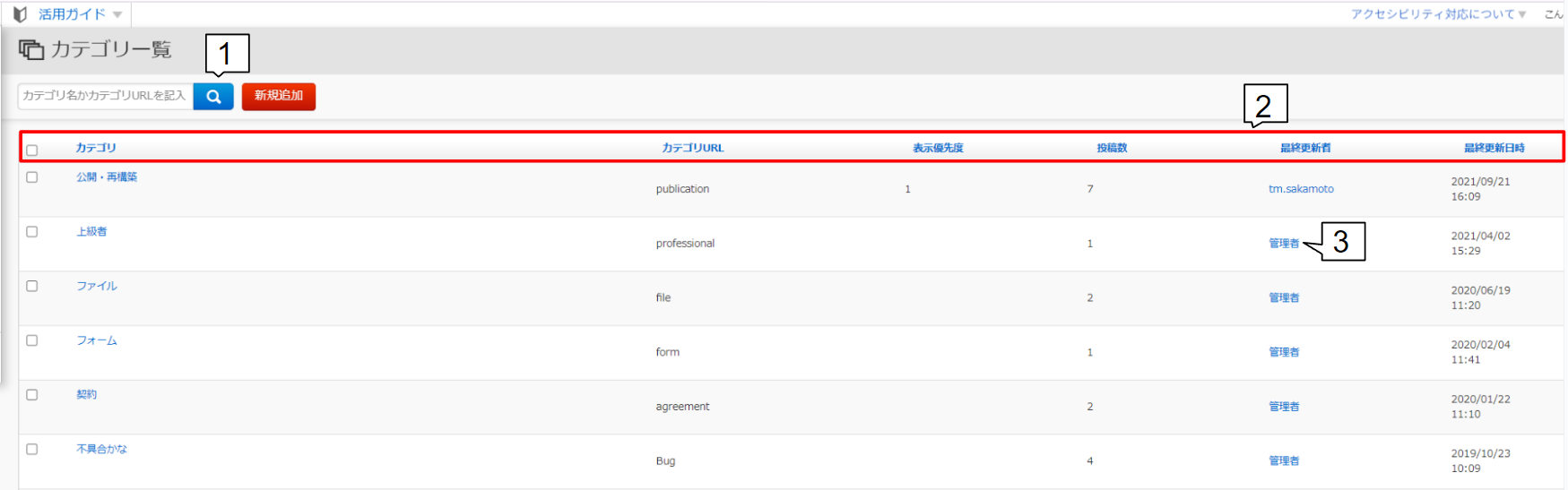Screen dimensions: 1568x490
Task: Sort by 最終更新日時 column header
Action: pos(1494,148)
